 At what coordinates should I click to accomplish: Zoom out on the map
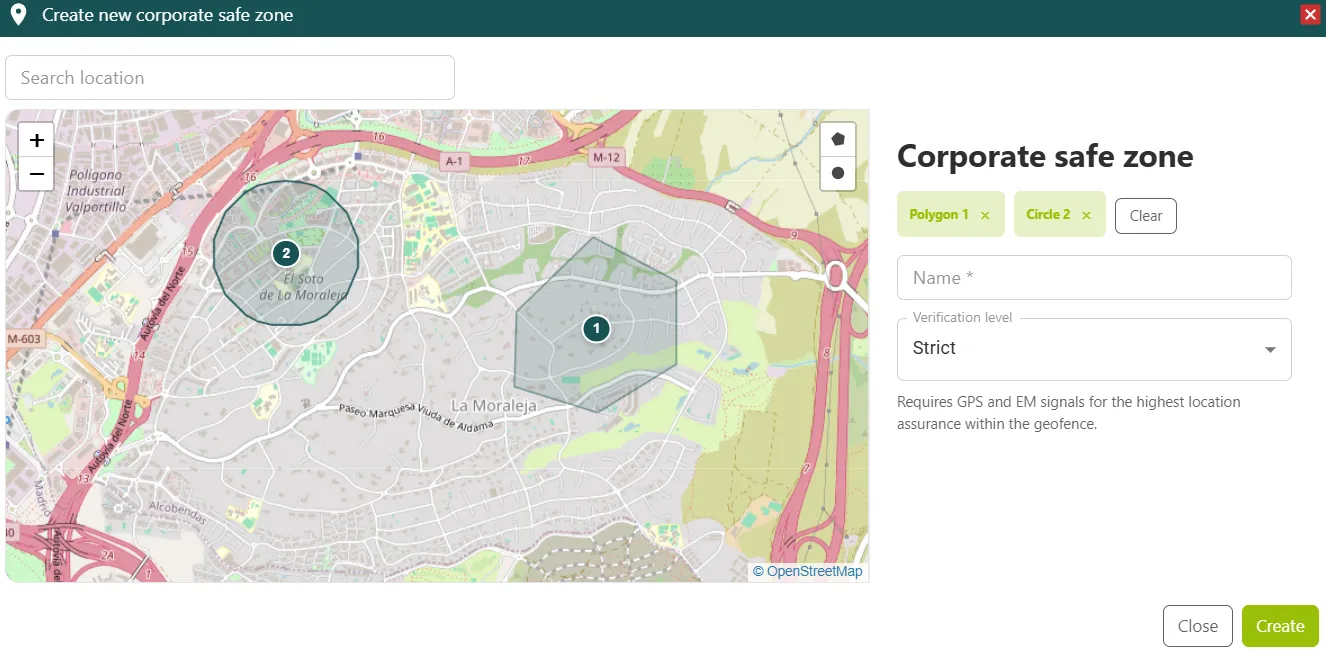click(36, 174)
